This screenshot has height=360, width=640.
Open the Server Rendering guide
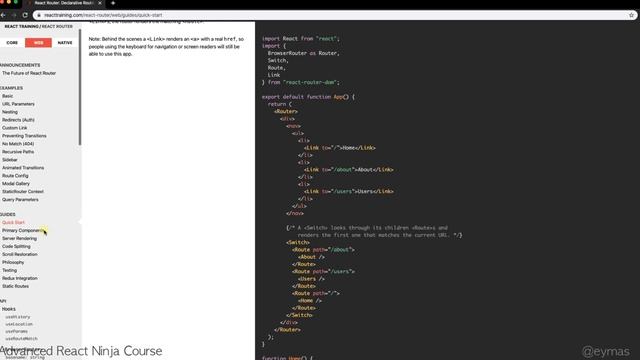point(19,238)
